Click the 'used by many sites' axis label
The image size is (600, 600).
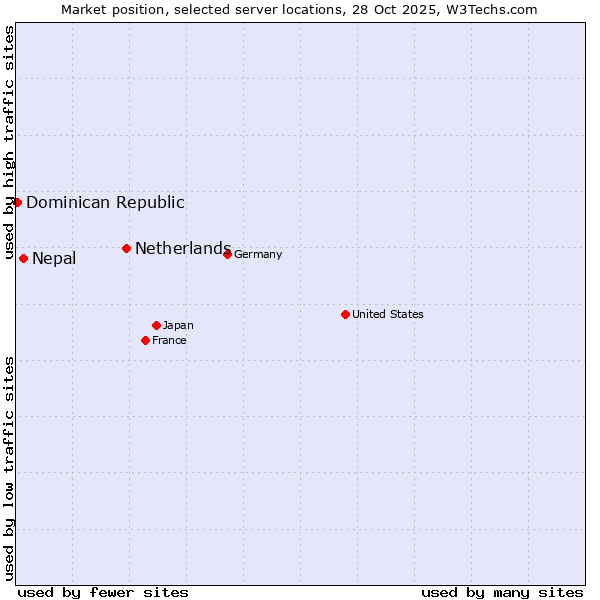click(x=502, y=592)
